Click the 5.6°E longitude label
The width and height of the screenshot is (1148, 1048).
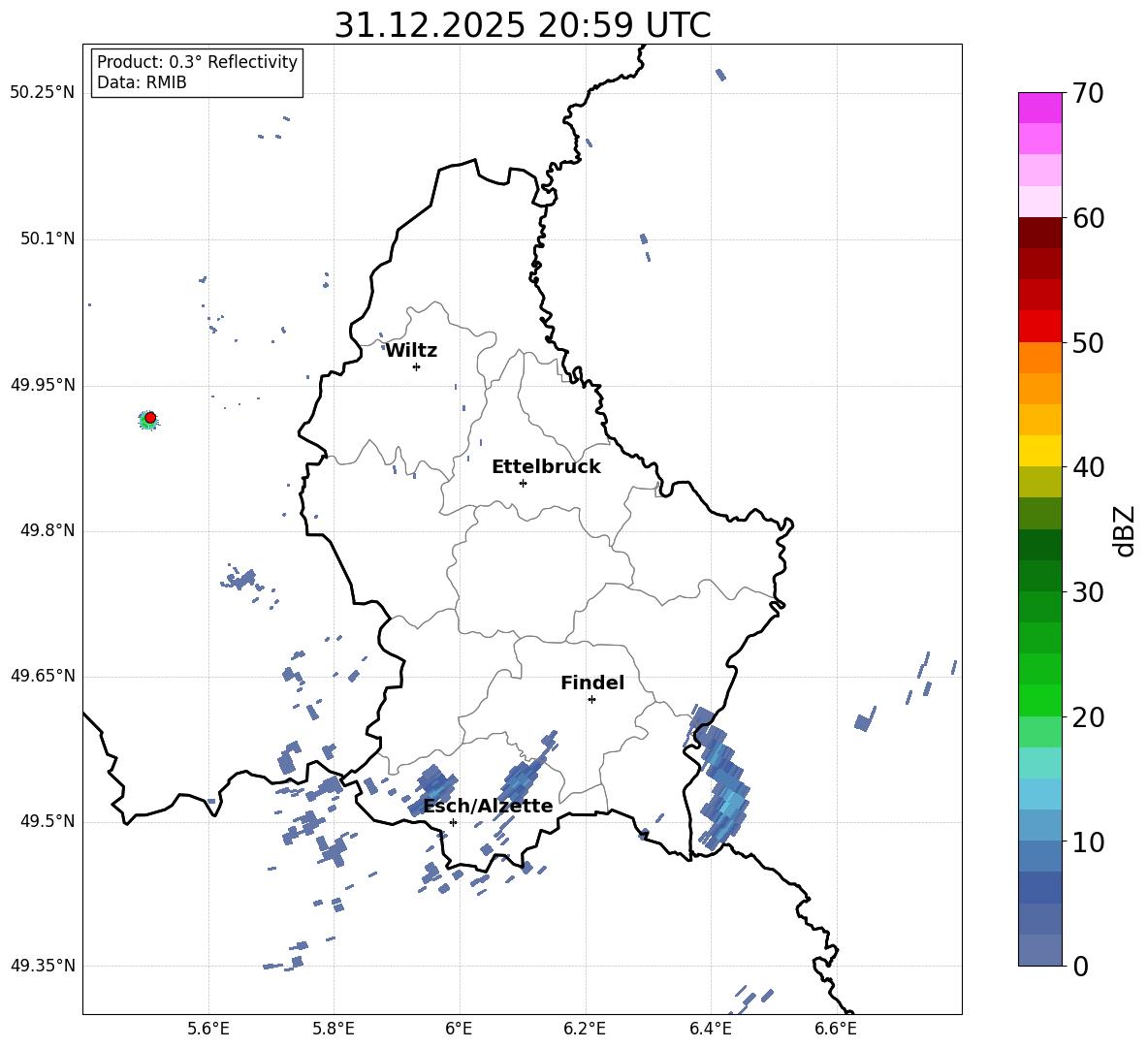208,1029
